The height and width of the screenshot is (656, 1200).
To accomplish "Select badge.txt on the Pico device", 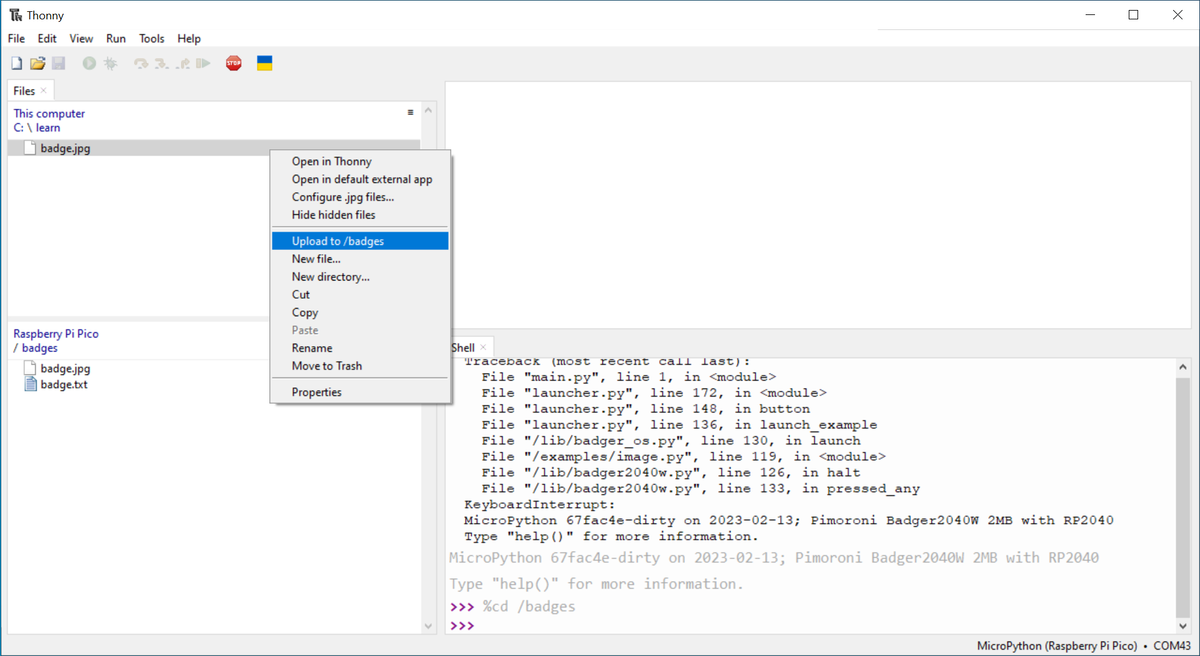I will tap(64, 384).
